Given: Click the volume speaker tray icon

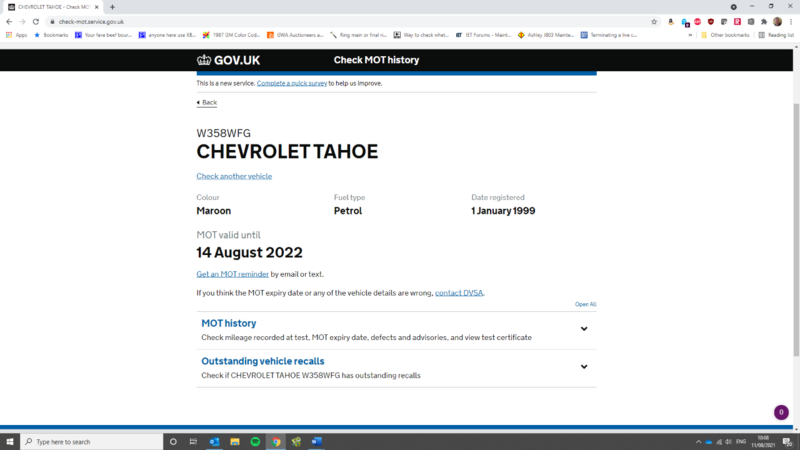Looking at the screenshot, I should coord(728,442).
